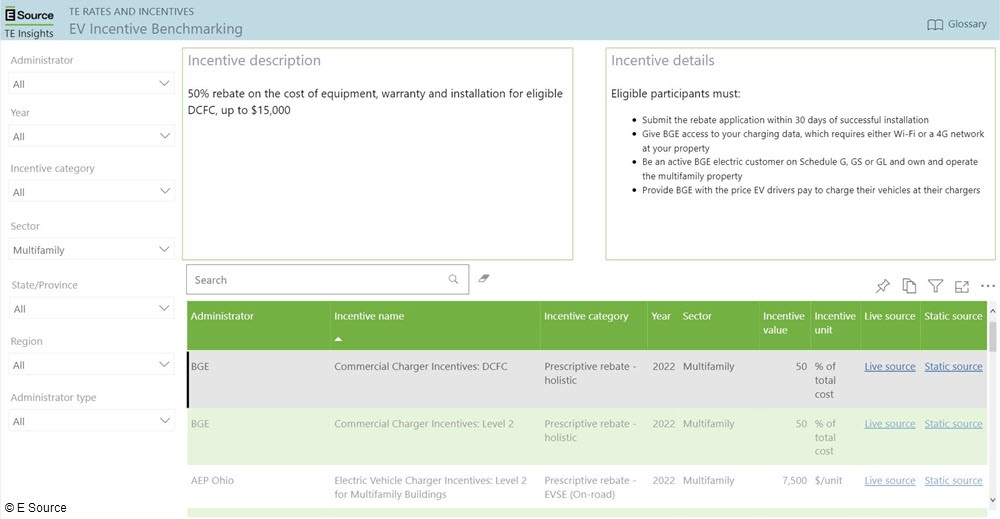Open table in focus mode
This screenshot has height=519, width=1000.
pos(962,287)
